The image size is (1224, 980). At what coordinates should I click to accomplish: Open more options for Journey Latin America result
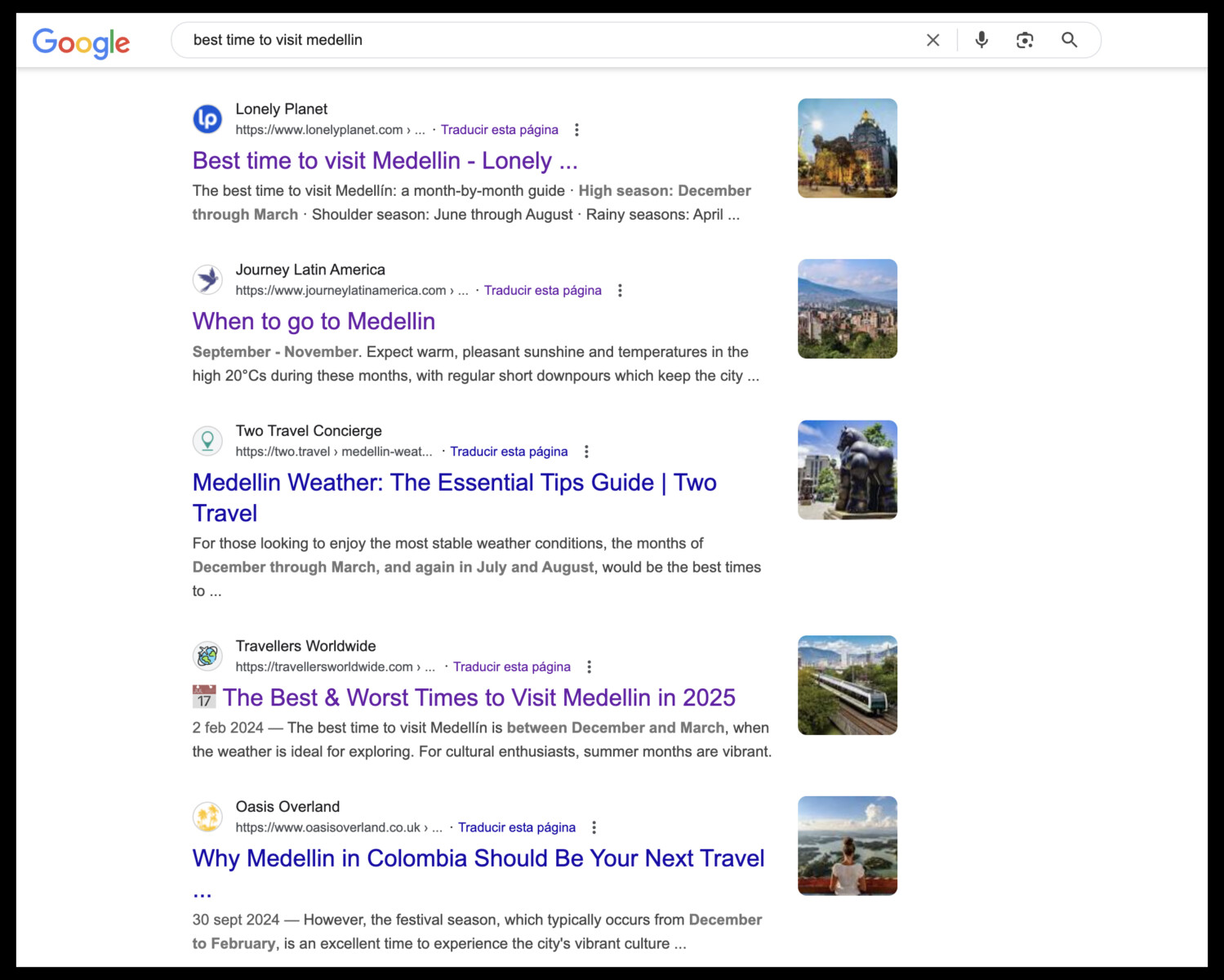point(620,291)
